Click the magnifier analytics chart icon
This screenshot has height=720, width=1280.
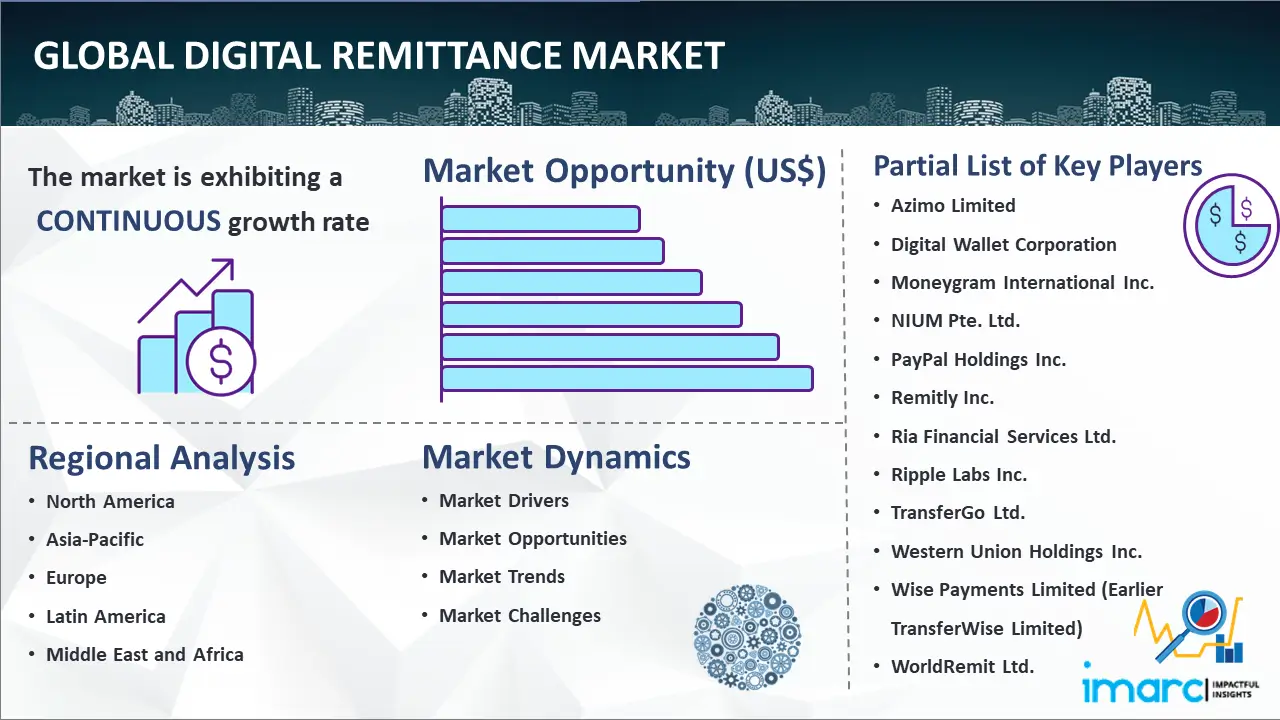(x=1190, y=627)
